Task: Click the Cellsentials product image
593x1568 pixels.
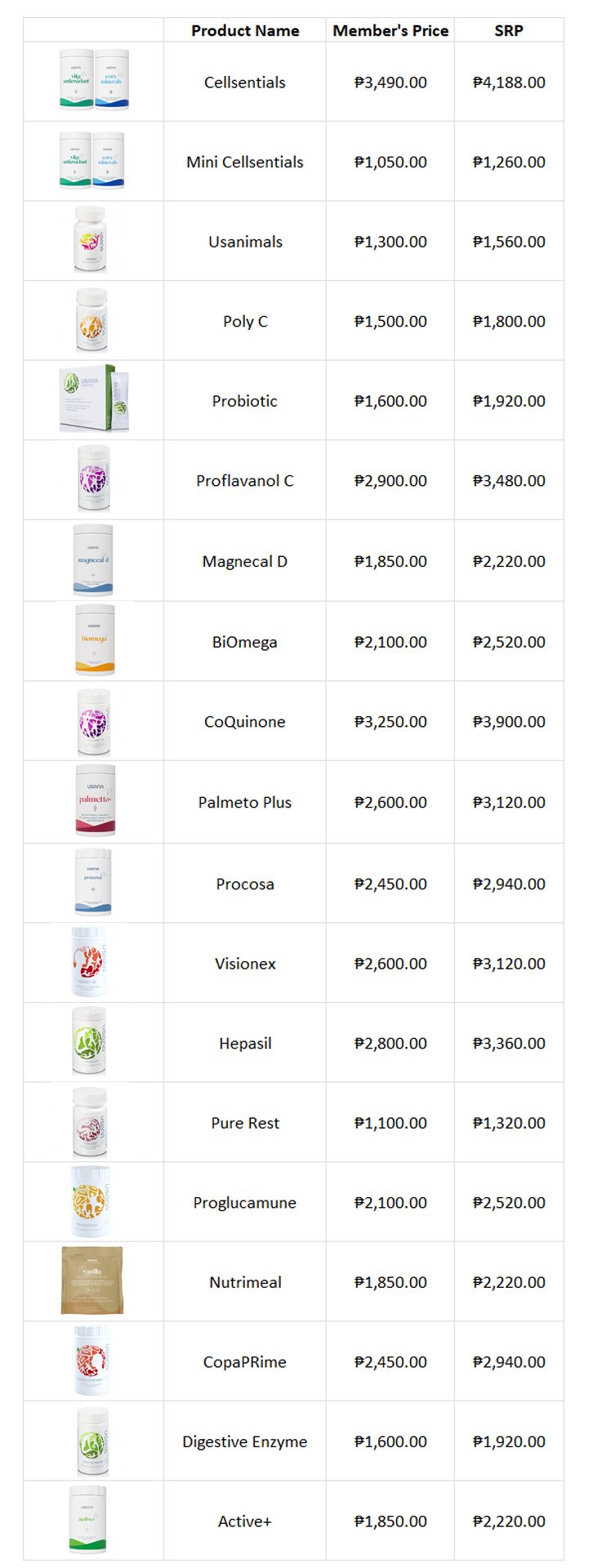Action: [94, 80]
